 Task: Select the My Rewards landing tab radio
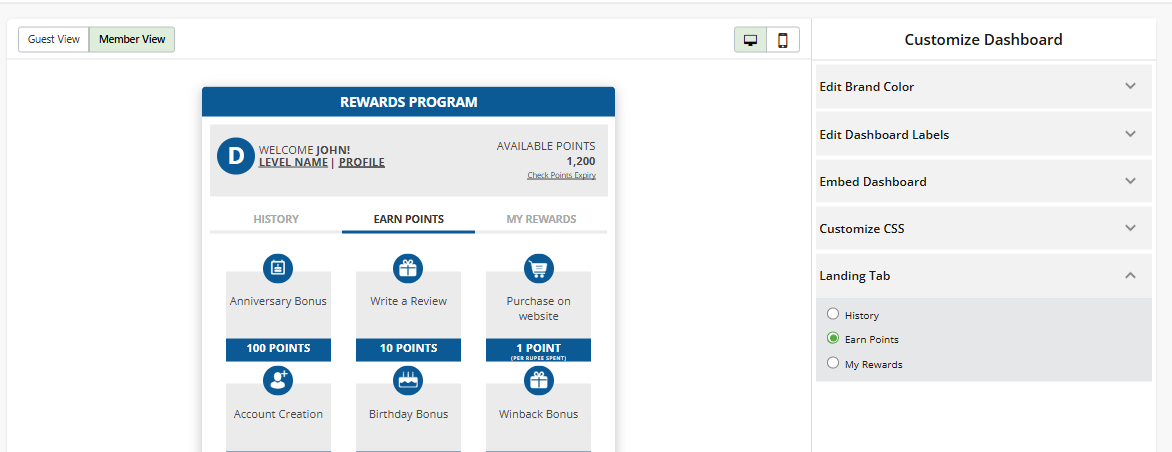(x=833, y=362)
